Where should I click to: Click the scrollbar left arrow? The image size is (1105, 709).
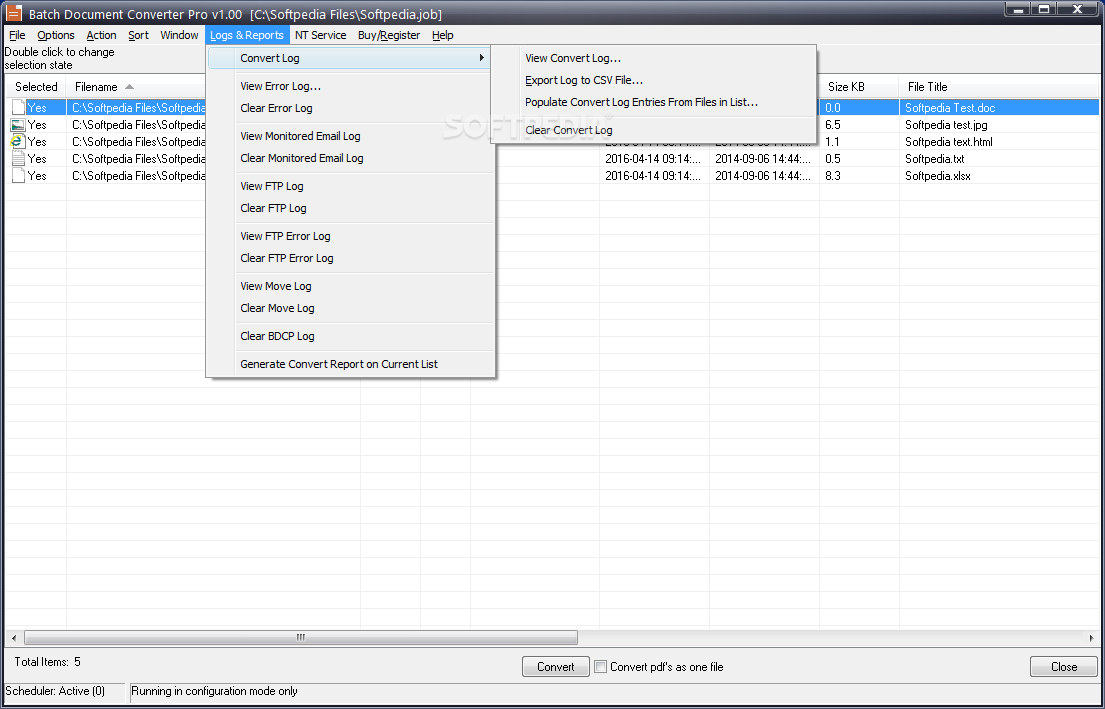click(x=14, y=638)
